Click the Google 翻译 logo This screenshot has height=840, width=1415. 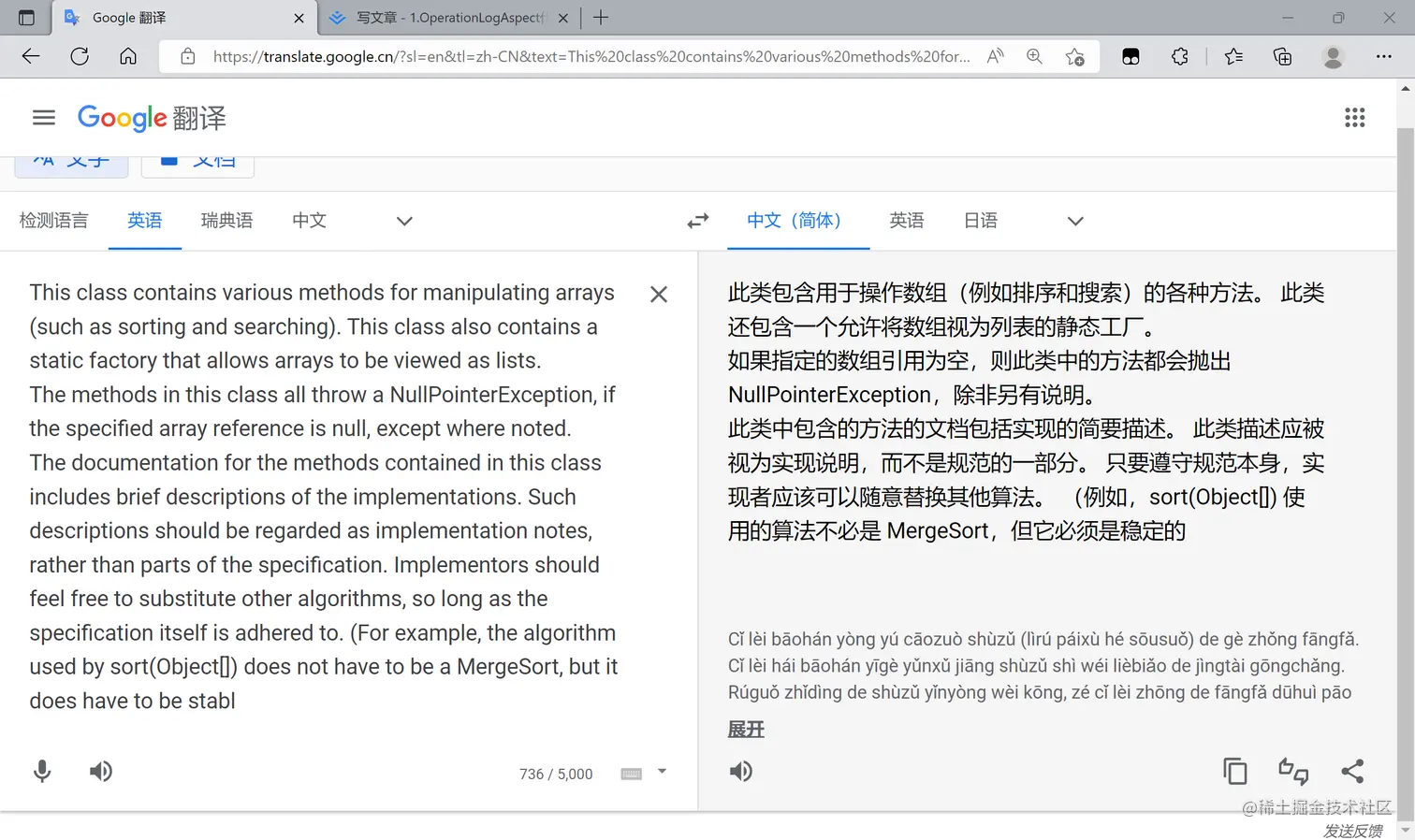152,117
